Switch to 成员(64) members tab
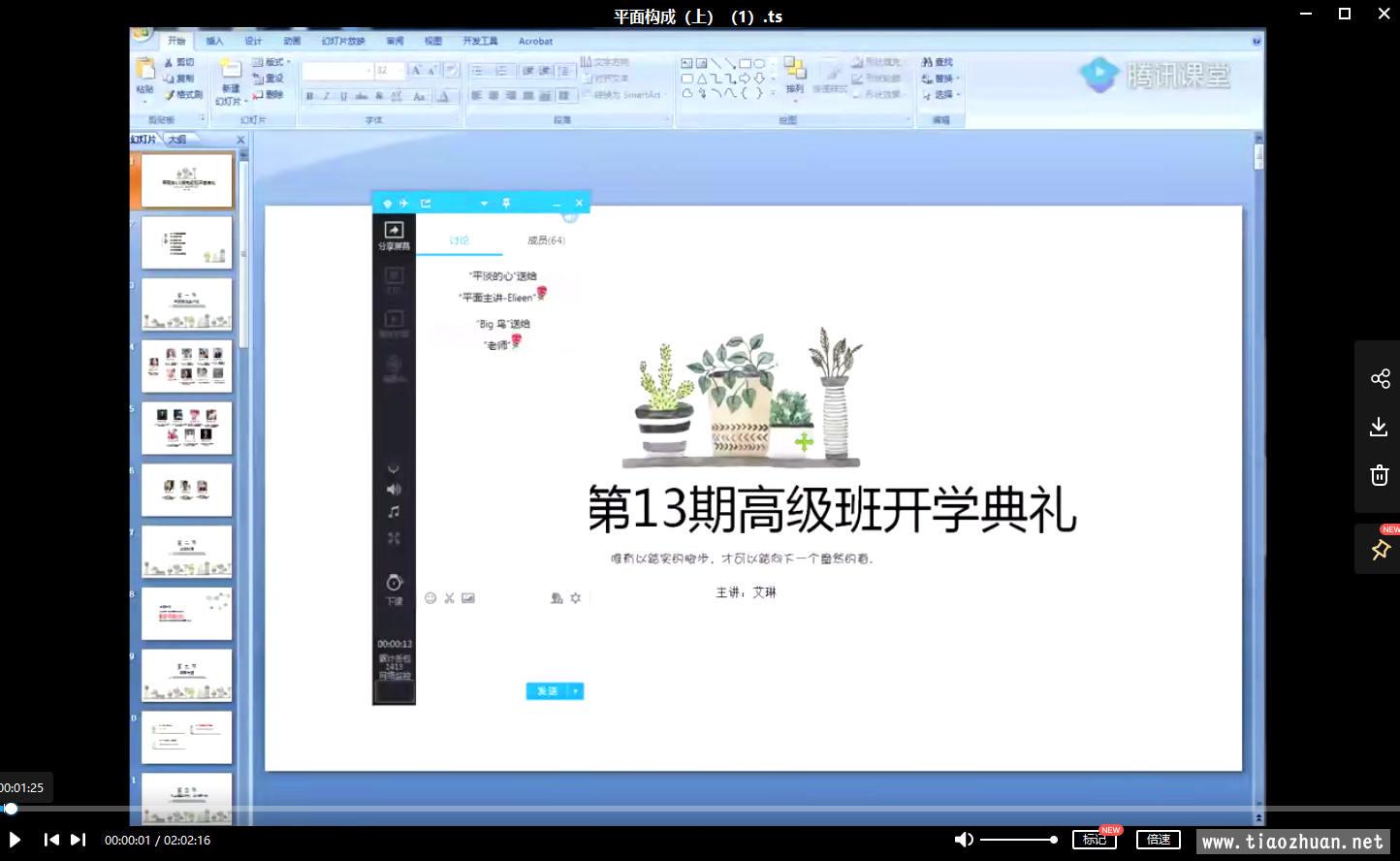 click(546, 240)
